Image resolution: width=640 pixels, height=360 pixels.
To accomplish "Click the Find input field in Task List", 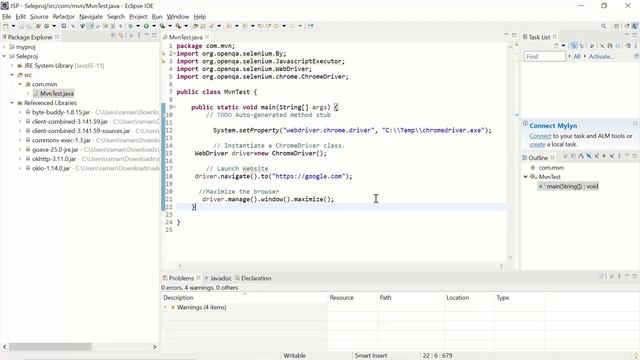I will click(544, 56).
